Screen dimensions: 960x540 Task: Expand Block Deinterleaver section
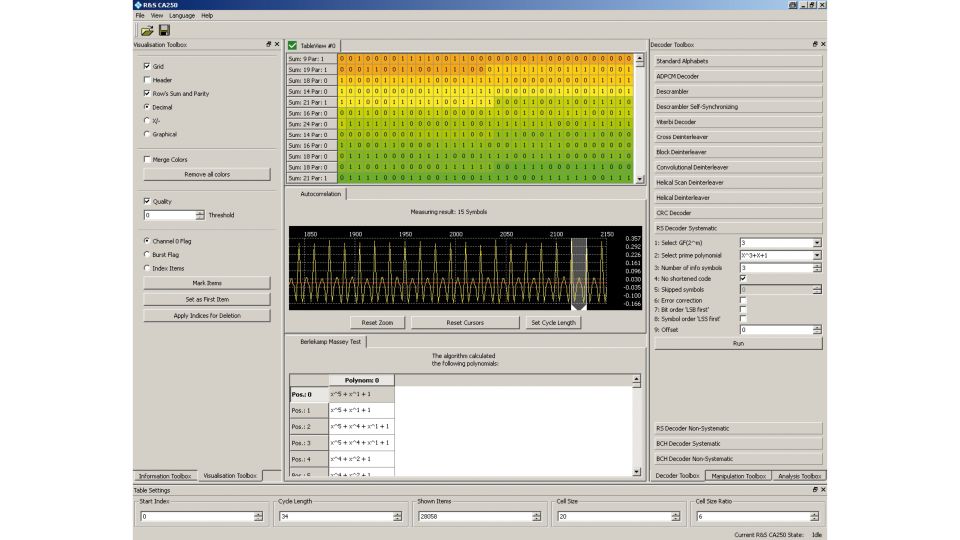pos(738,152)
